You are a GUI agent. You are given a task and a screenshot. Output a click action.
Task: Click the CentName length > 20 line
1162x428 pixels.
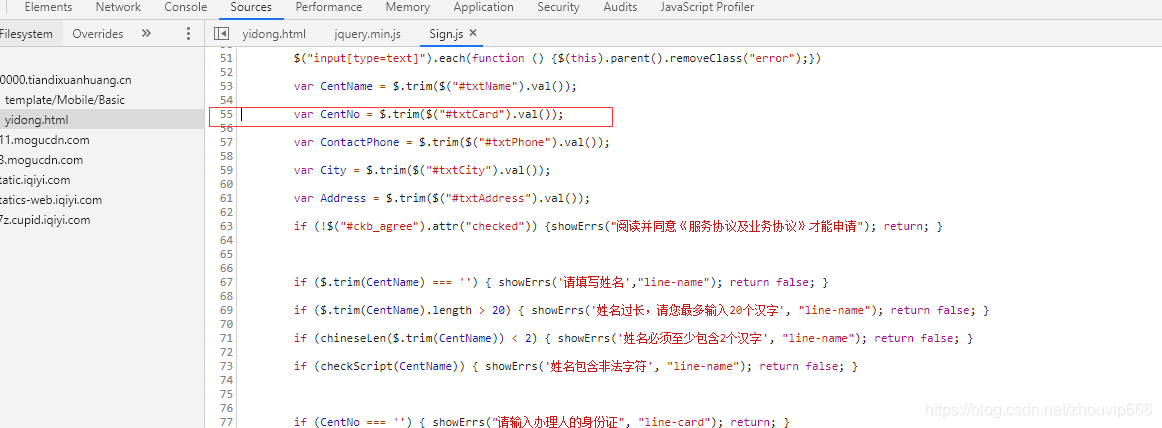click(641, 310)
